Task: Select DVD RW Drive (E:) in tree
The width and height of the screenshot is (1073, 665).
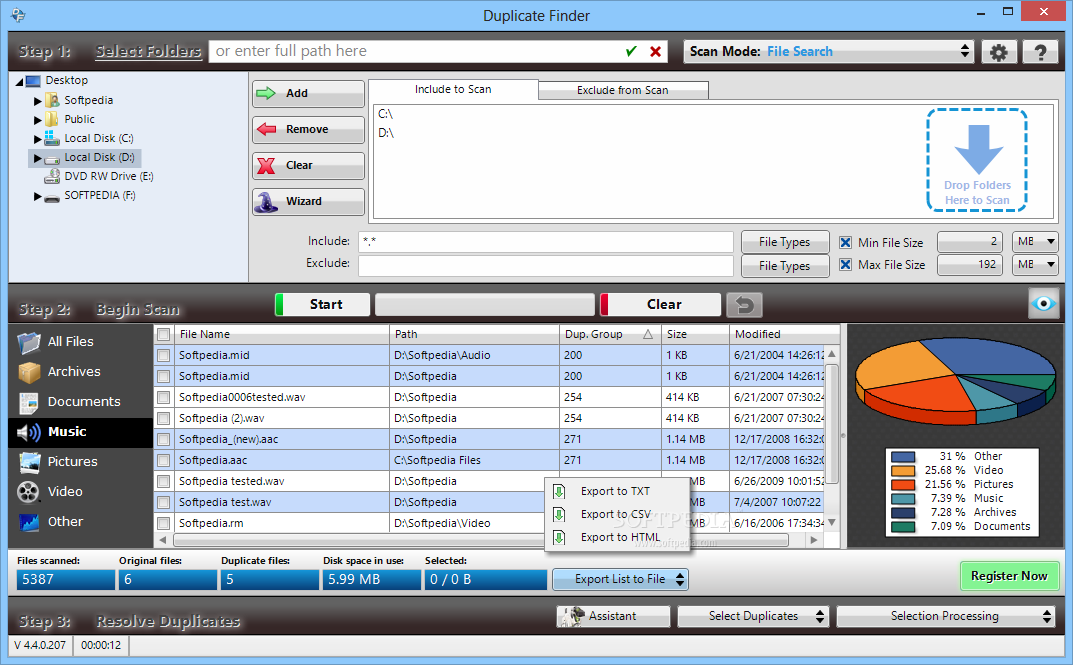Action: click(108, 177)
